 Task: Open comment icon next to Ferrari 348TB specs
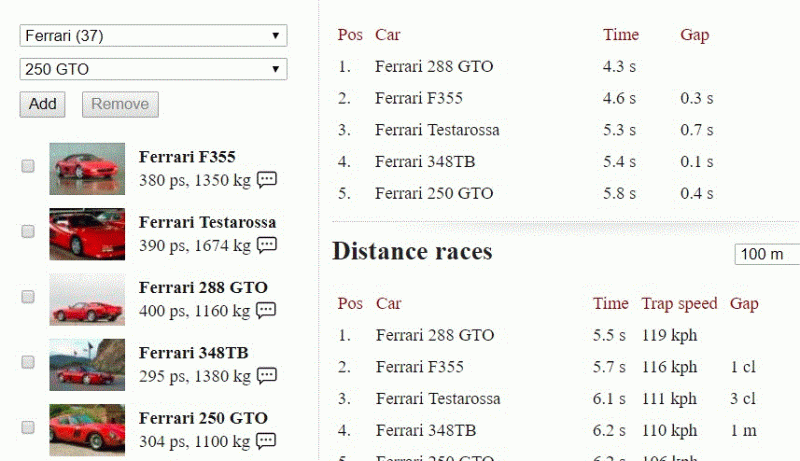pyautogui.click(x=267, y=375)
